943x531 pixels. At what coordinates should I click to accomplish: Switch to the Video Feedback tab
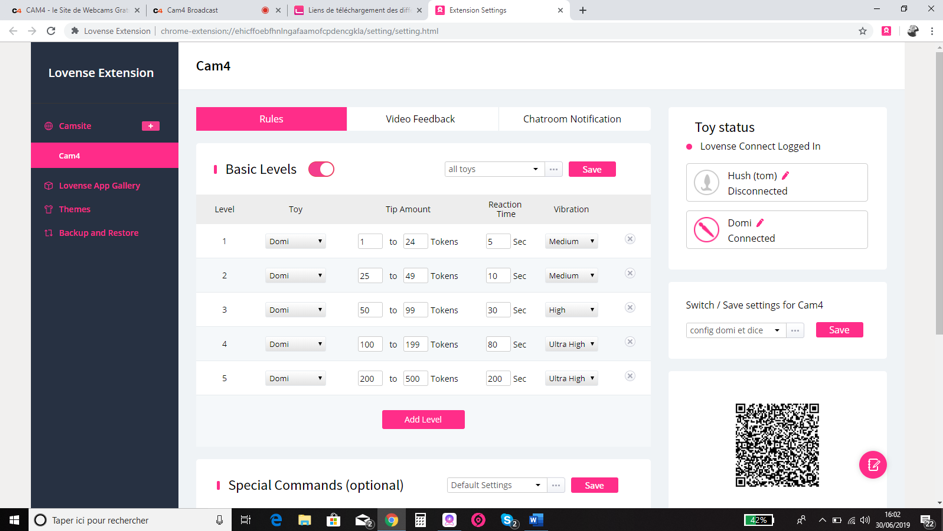(x=421, y=119)
